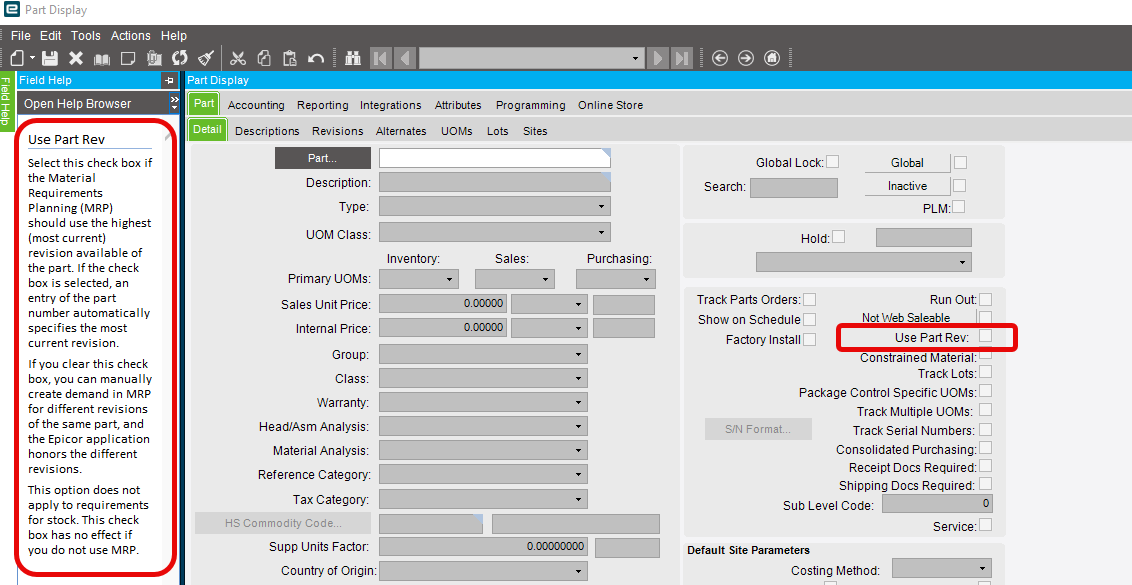Pin the Field Help panel
Viewport: 1132px width, 585px height.
click(x=169, y=80)
